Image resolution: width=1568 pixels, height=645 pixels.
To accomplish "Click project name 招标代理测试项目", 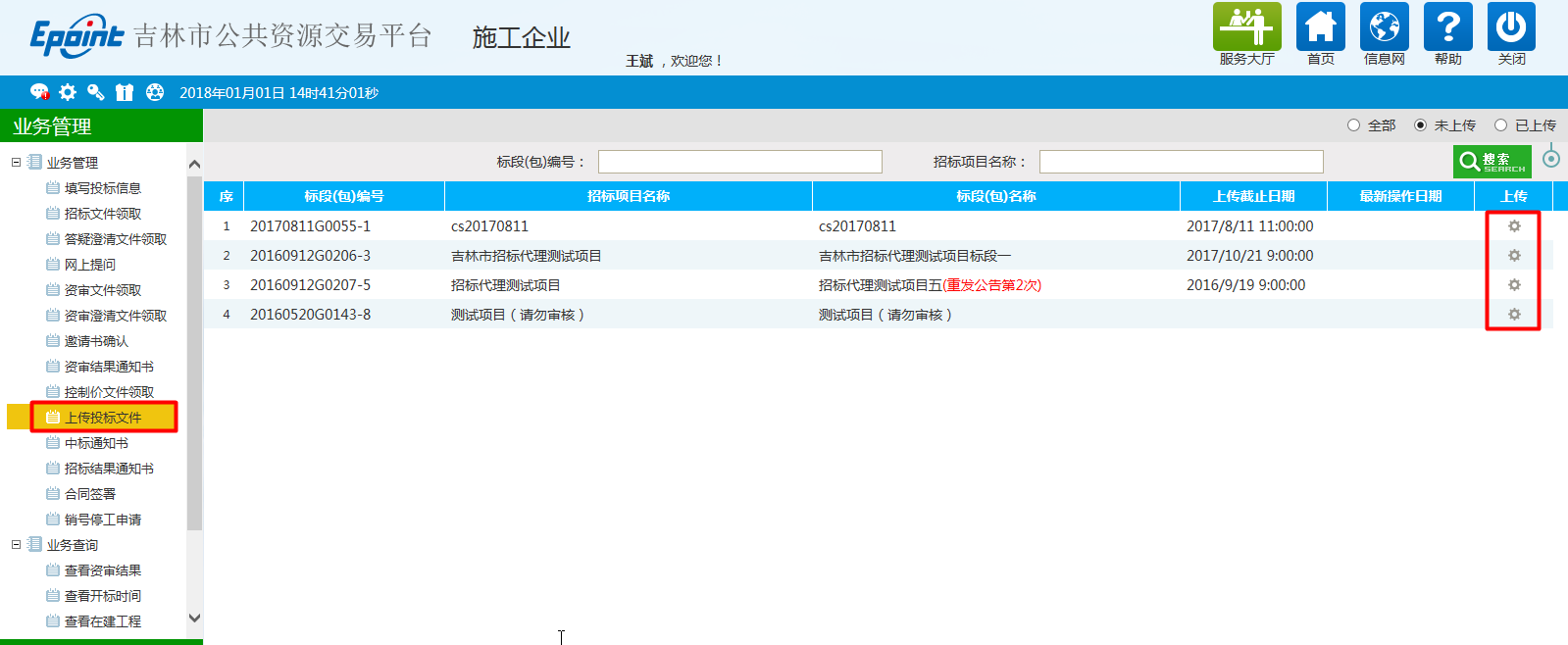I will 506,285.
